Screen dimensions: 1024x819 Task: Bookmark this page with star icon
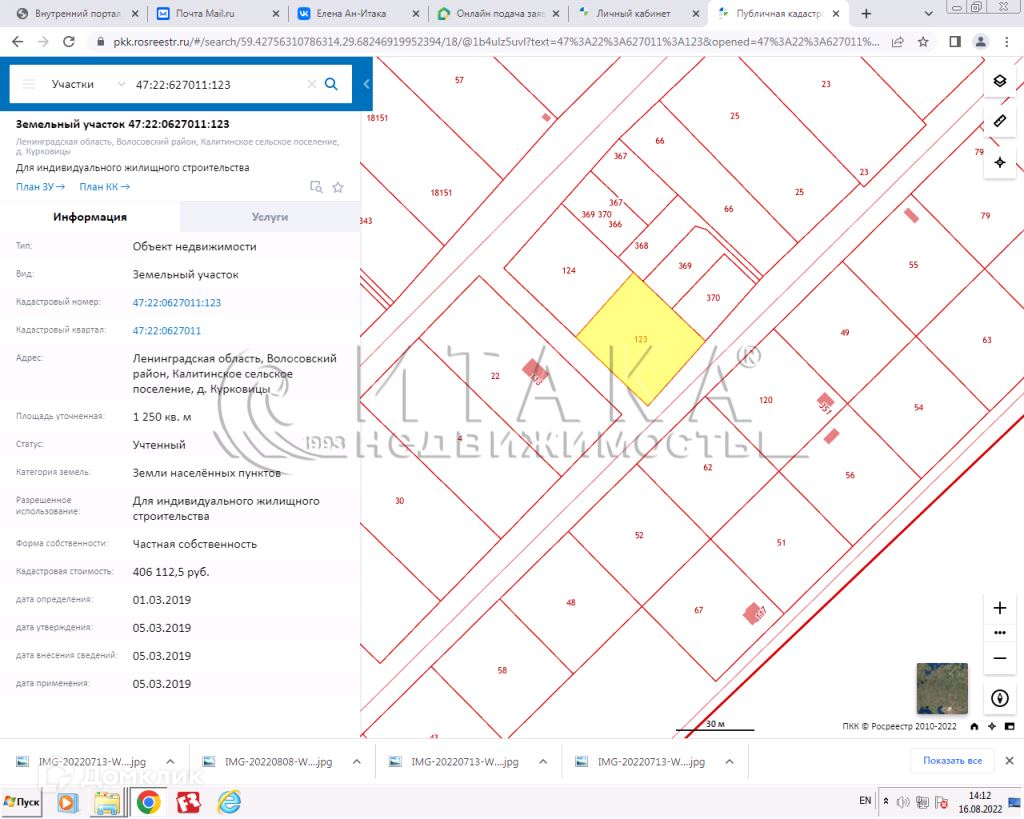pyautogui.click(x=923, y=42)
